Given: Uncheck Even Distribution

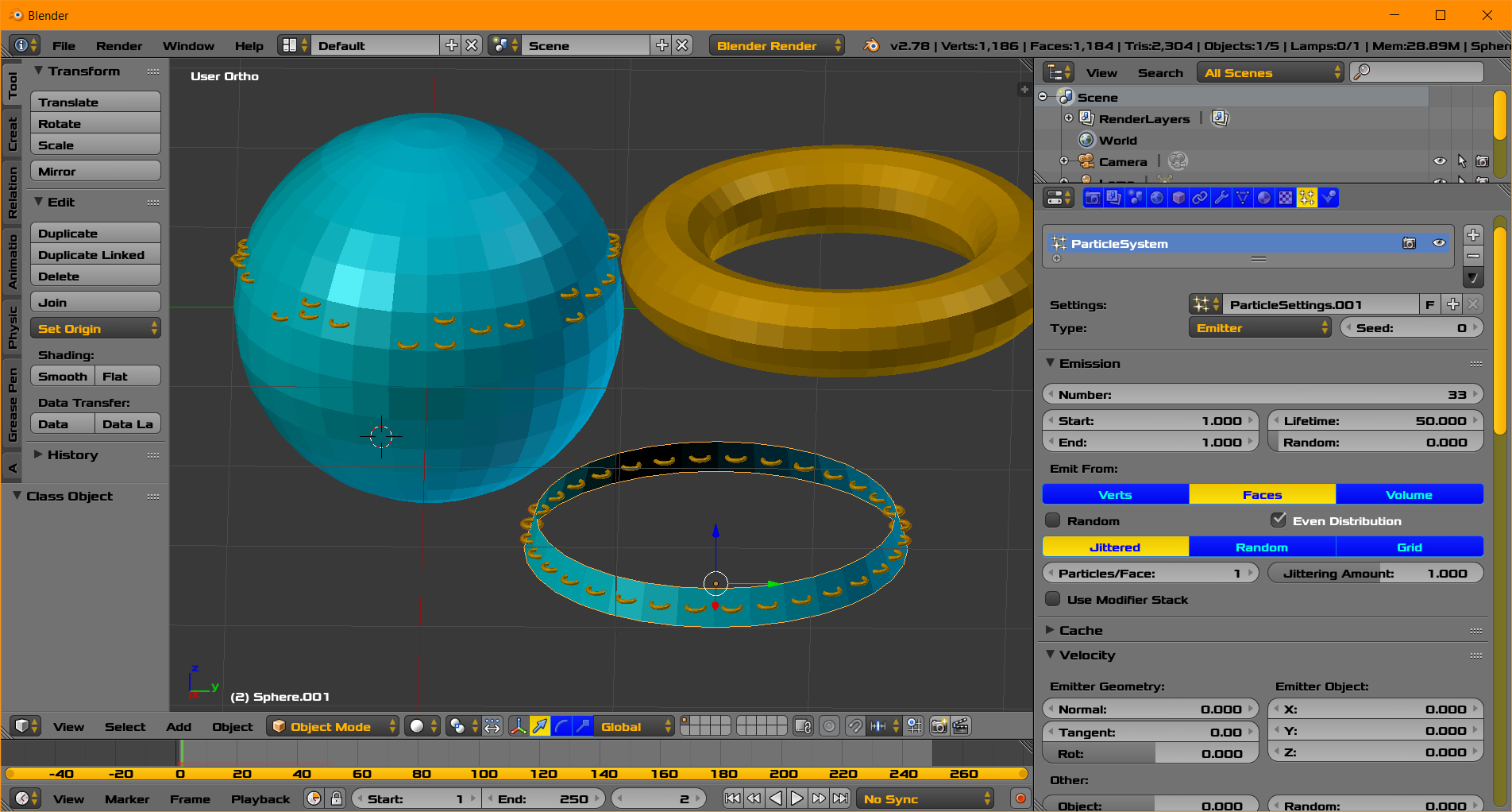Looking at the screenshot, I should (x=1278, y=520).
